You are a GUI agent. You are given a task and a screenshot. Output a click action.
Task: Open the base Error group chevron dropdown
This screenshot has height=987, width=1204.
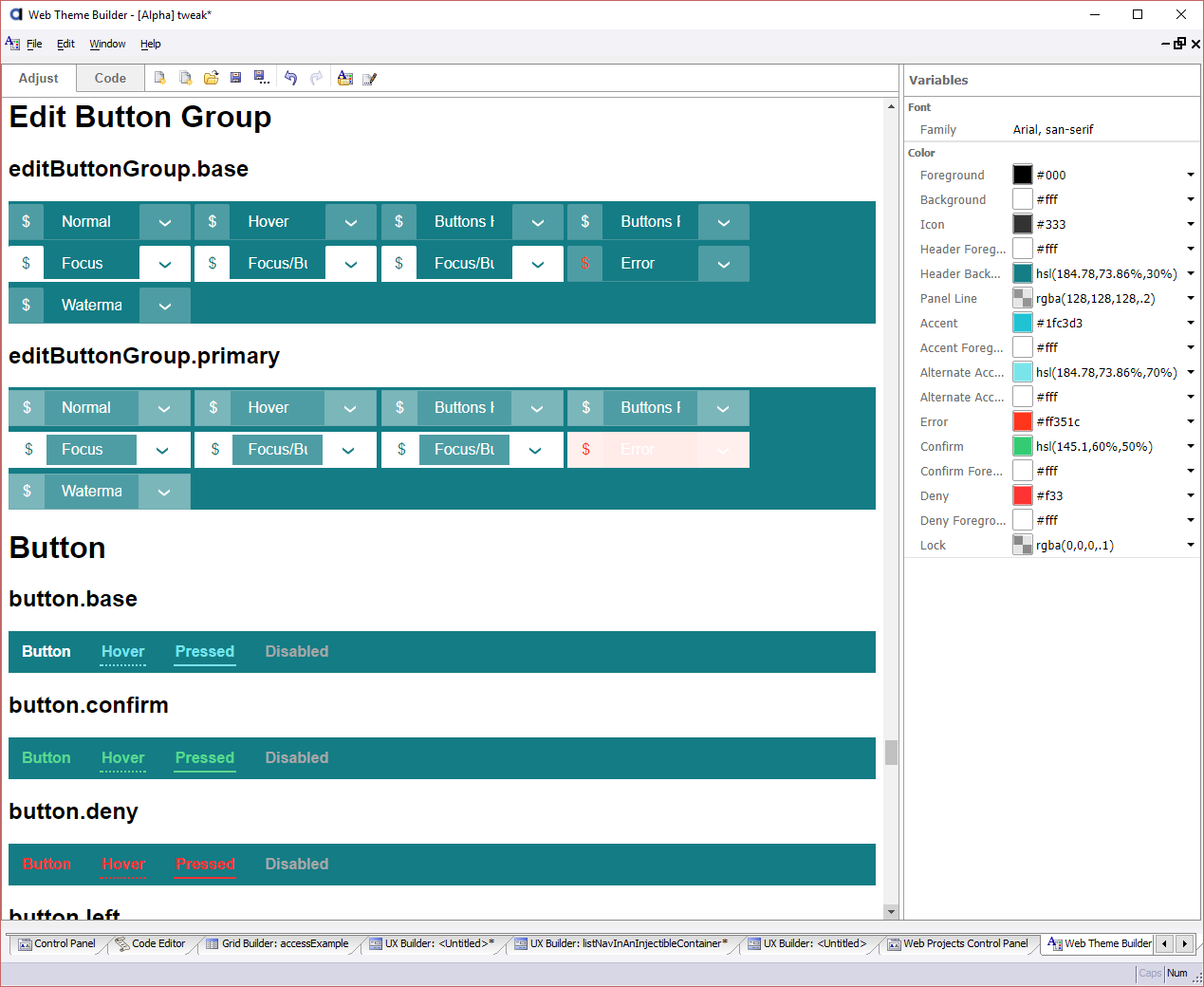tap(724, 264)
